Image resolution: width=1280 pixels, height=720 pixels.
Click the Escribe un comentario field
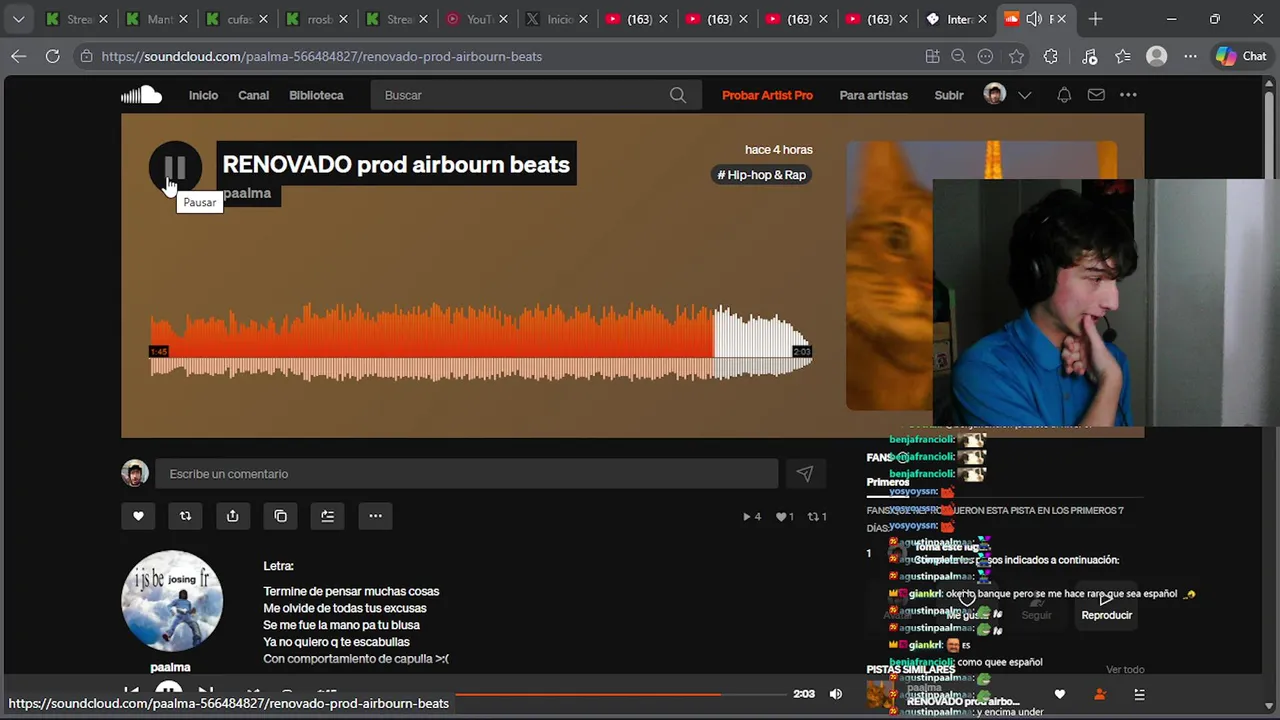click(x=466, y=474)
